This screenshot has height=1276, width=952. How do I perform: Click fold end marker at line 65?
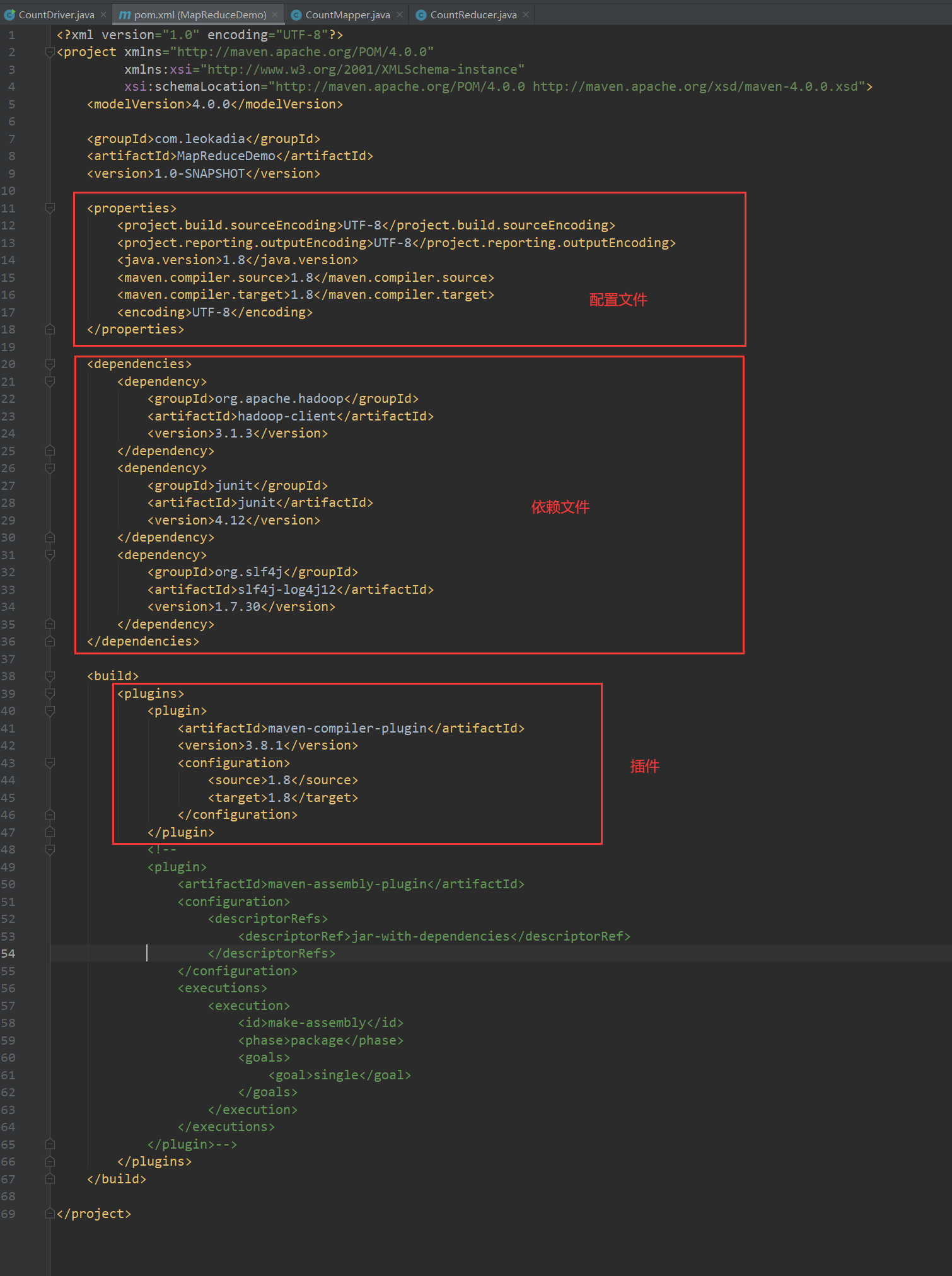tap(50, 1144)
